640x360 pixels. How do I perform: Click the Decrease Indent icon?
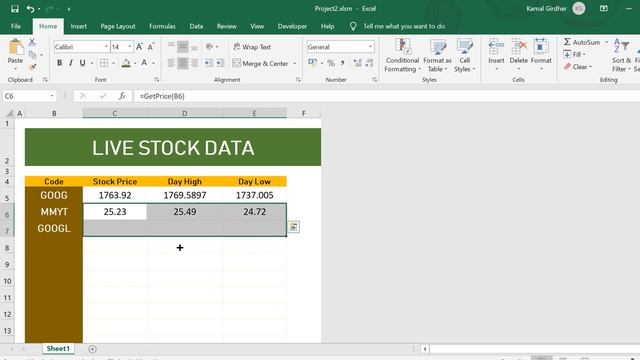point(209,63)
